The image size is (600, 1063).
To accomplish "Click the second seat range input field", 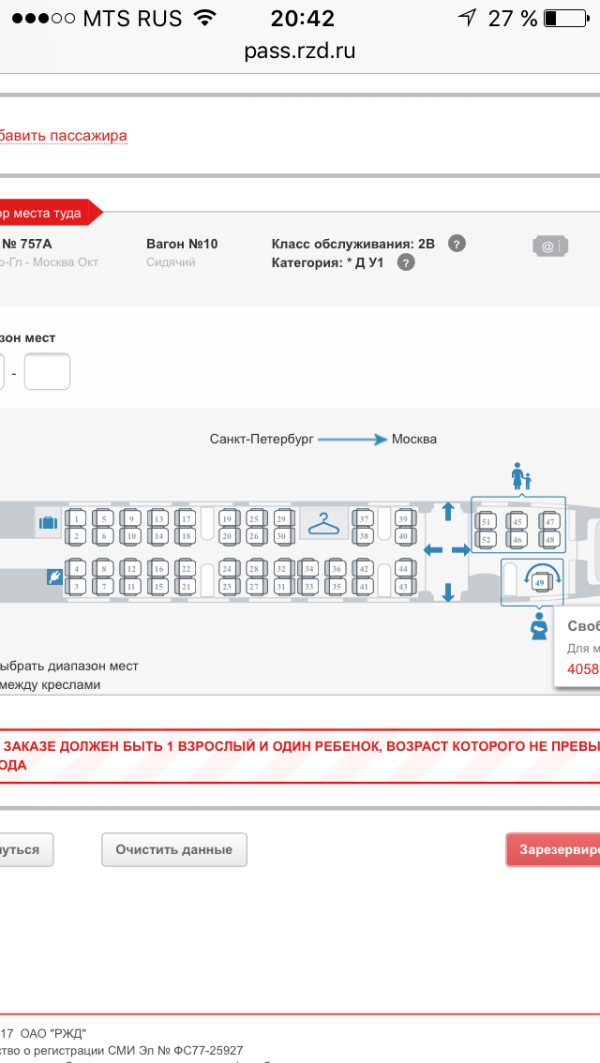I will tap(47, 372).
